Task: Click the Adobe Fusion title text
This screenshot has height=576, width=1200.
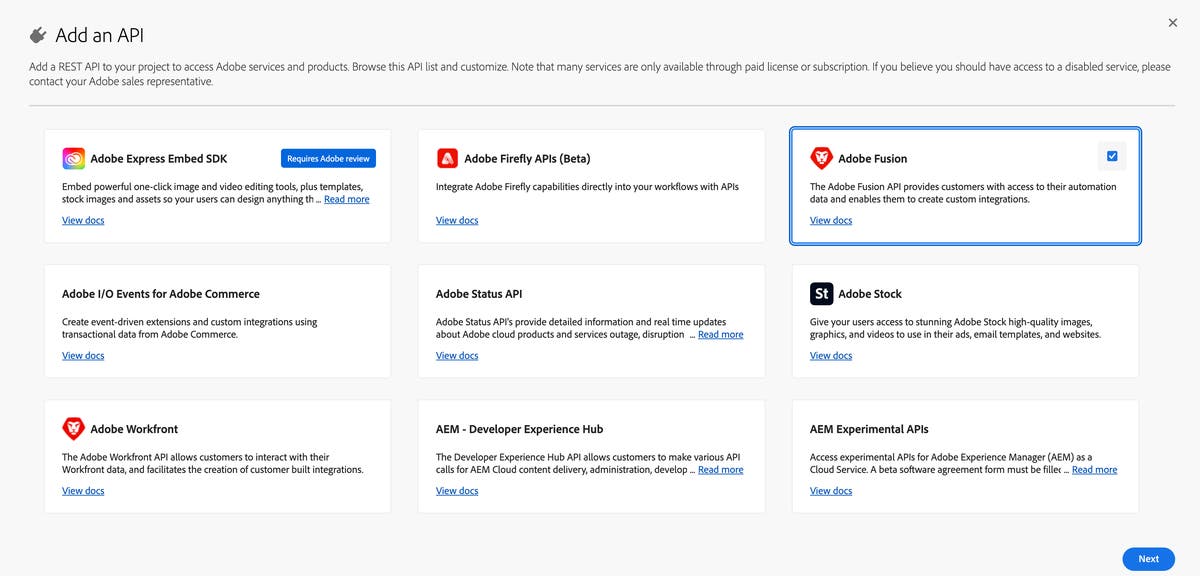Action: pos(873,158)
